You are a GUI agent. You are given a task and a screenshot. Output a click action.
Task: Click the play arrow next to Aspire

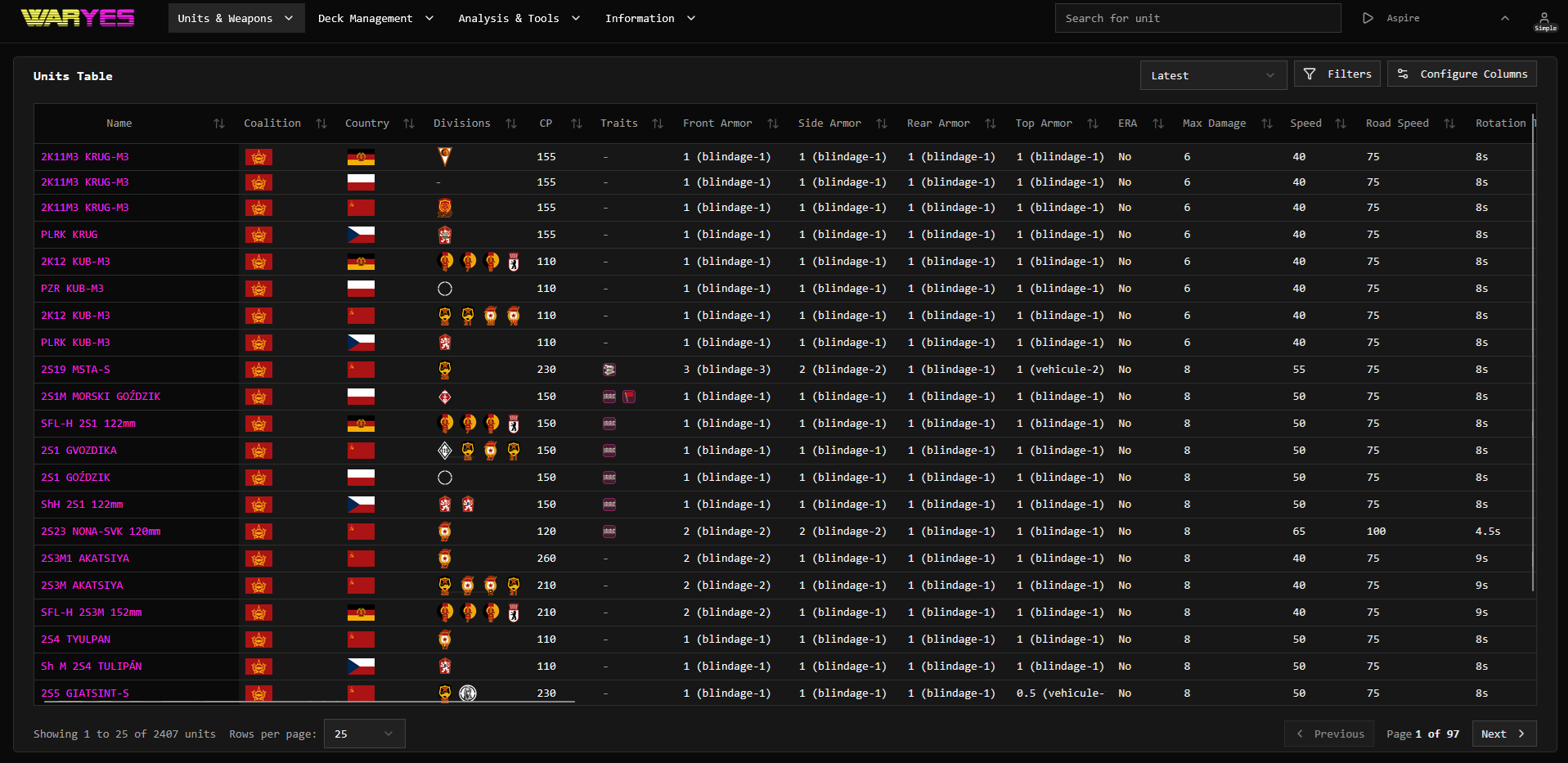[1368, 17]
